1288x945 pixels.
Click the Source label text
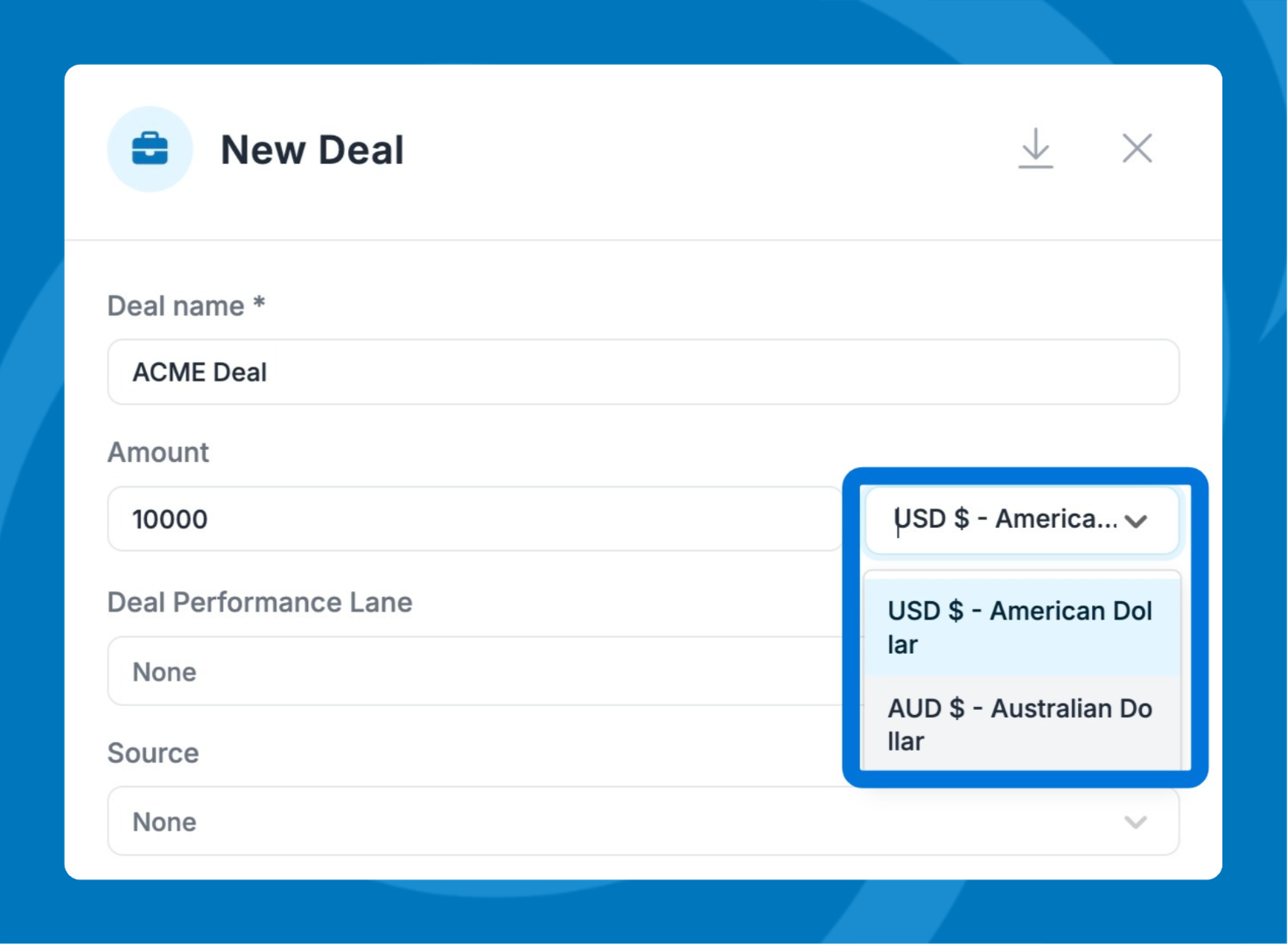[x=153, y=753]
